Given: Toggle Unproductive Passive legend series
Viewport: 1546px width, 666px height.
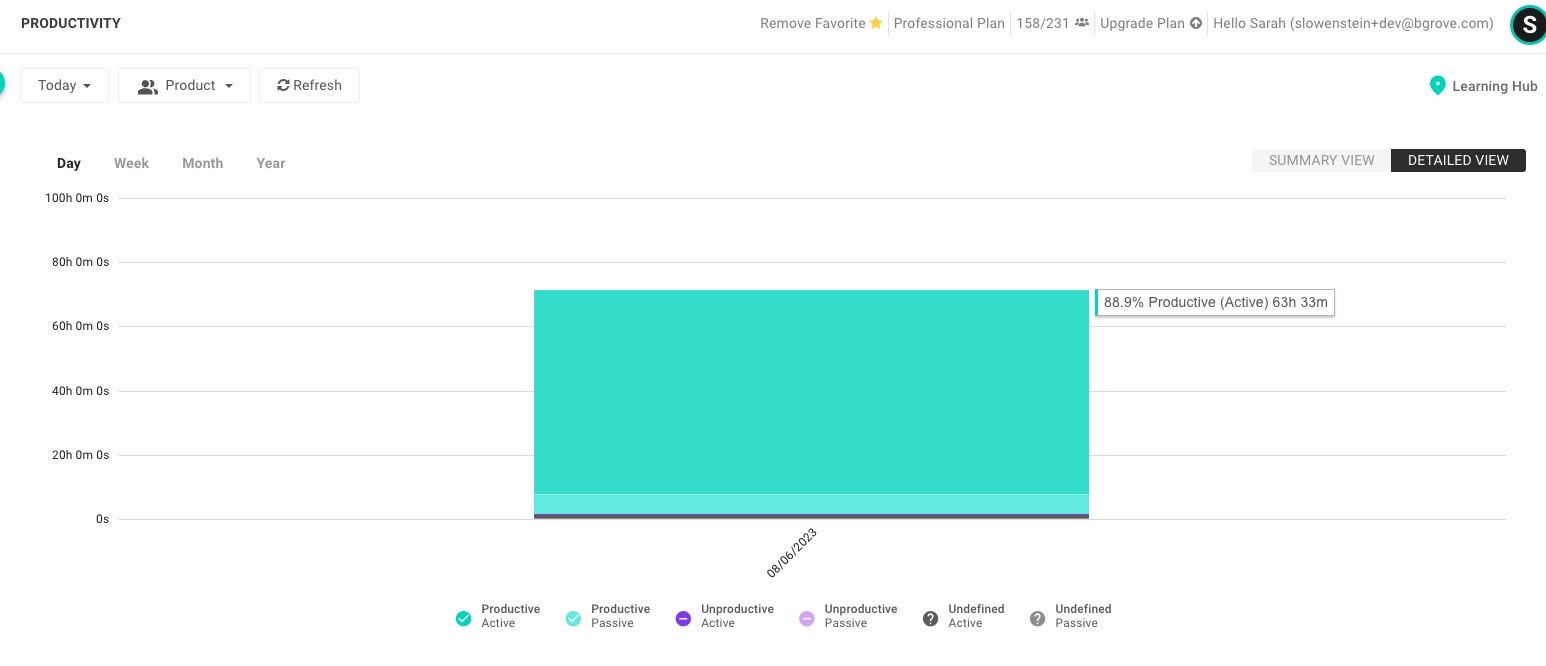Looking at the screenshot, I should (848, 616).
